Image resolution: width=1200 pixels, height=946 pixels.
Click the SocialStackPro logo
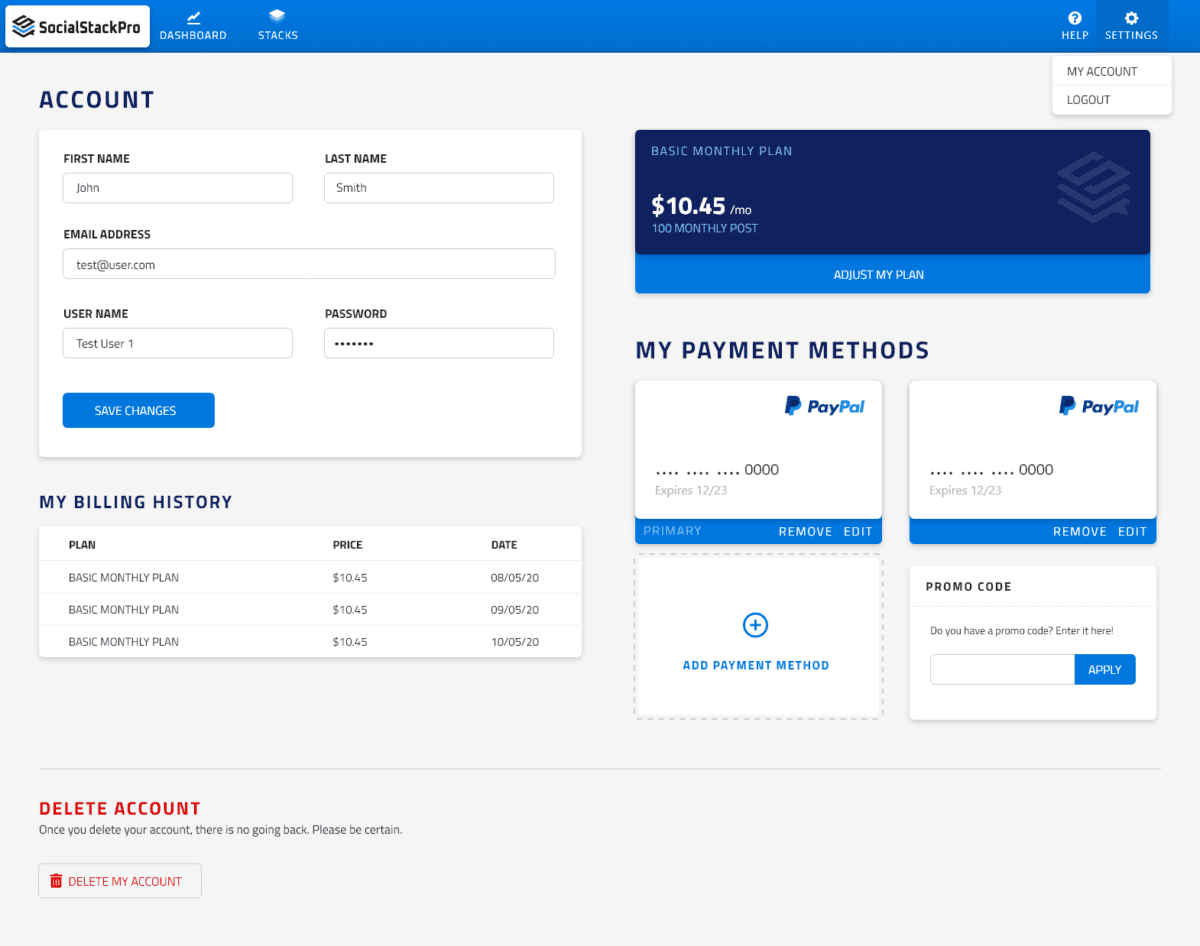click(78, 26)
